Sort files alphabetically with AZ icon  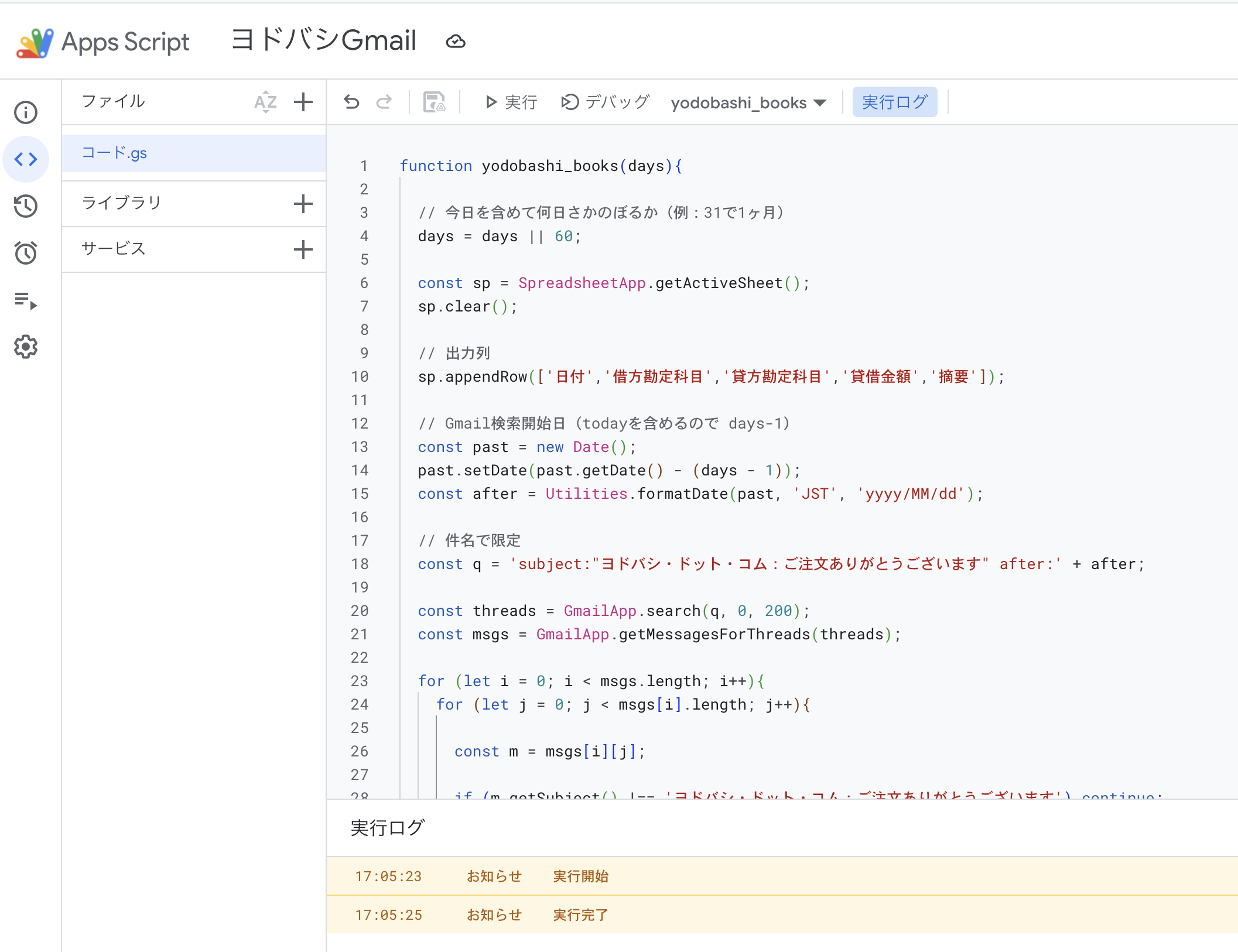265,102
